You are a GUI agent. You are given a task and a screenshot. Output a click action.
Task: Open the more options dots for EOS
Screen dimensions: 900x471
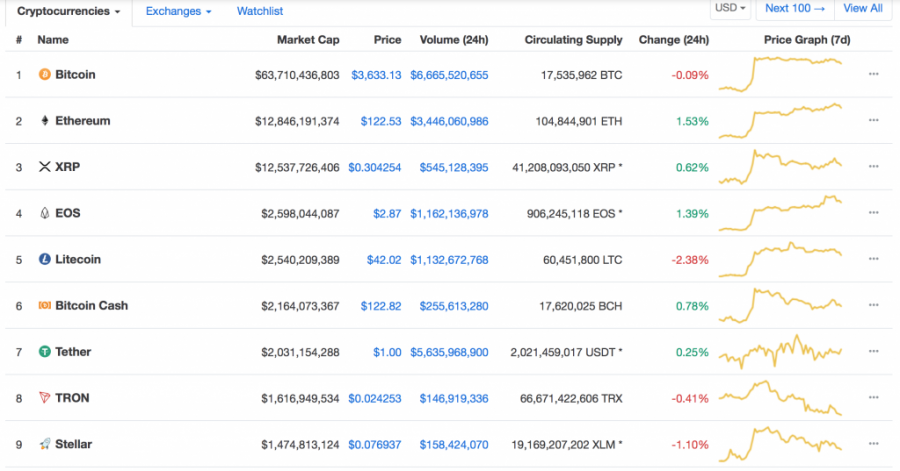[x=874, y=212]
